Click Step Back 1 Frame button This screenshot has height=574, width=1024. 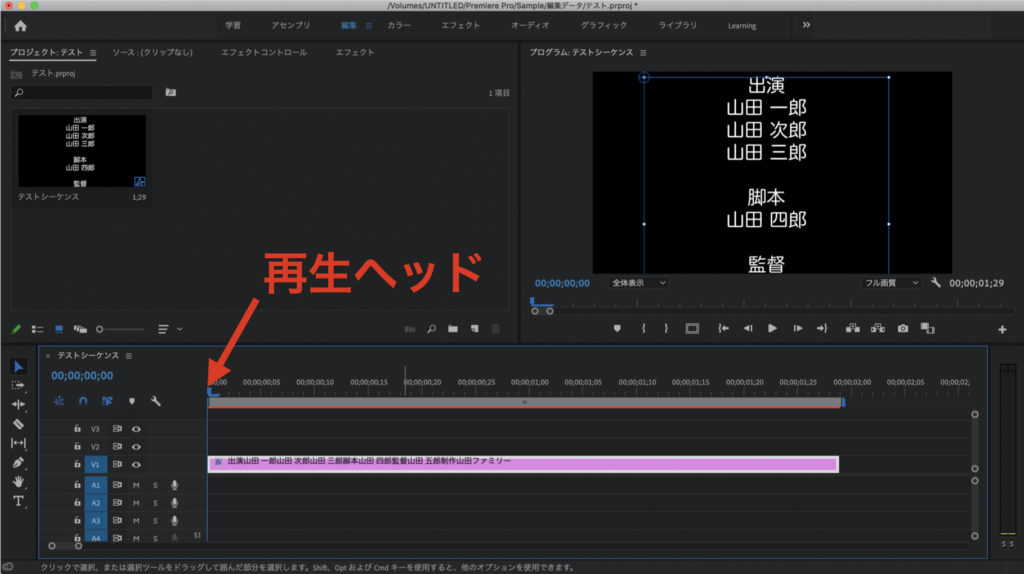pos(748,328)
